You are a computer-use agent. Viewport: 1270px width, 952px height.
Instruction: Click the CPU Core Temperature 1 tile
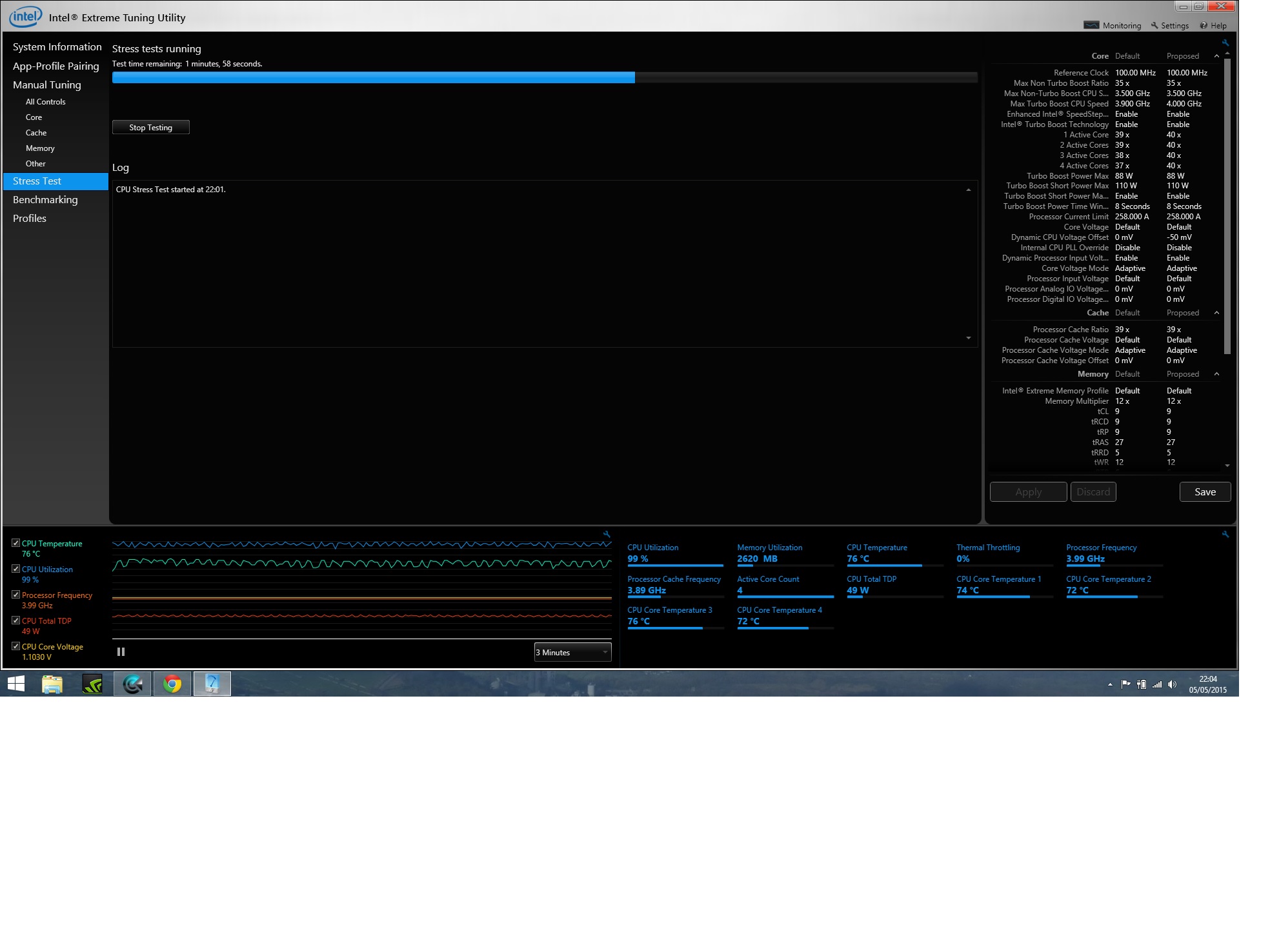click(x=1005, y=586)
